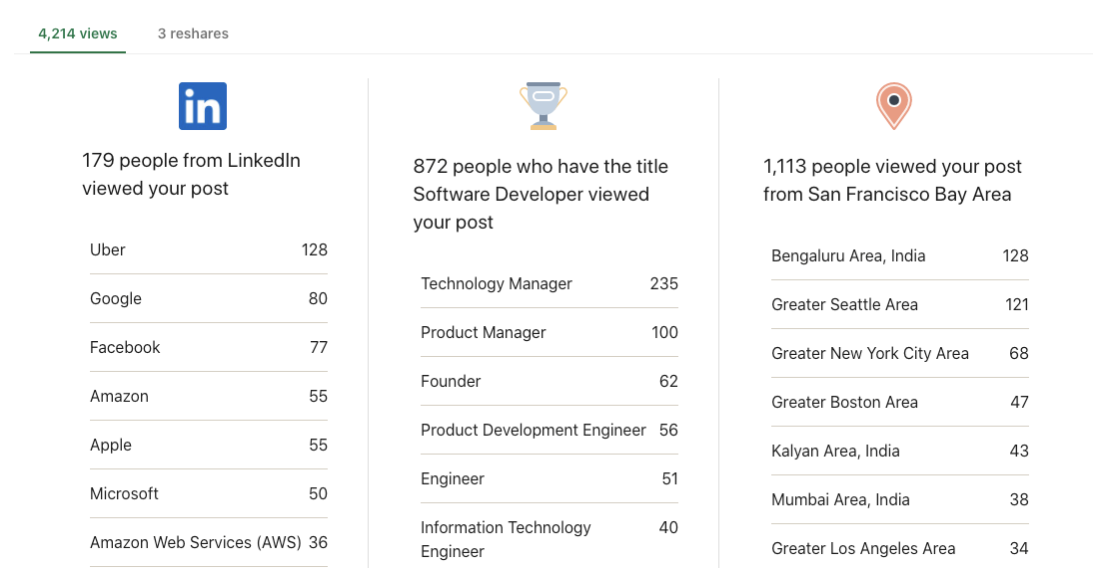
Task: Select the Mumbai Area, India entry
Action: pos(898,500)
